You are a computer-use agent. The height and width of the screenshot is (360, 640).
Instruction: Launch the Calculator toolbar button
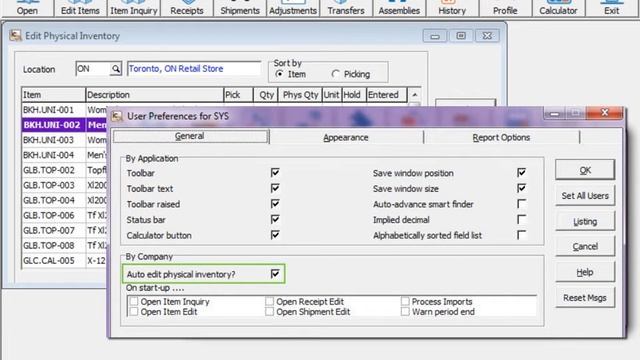pos(558,8)
